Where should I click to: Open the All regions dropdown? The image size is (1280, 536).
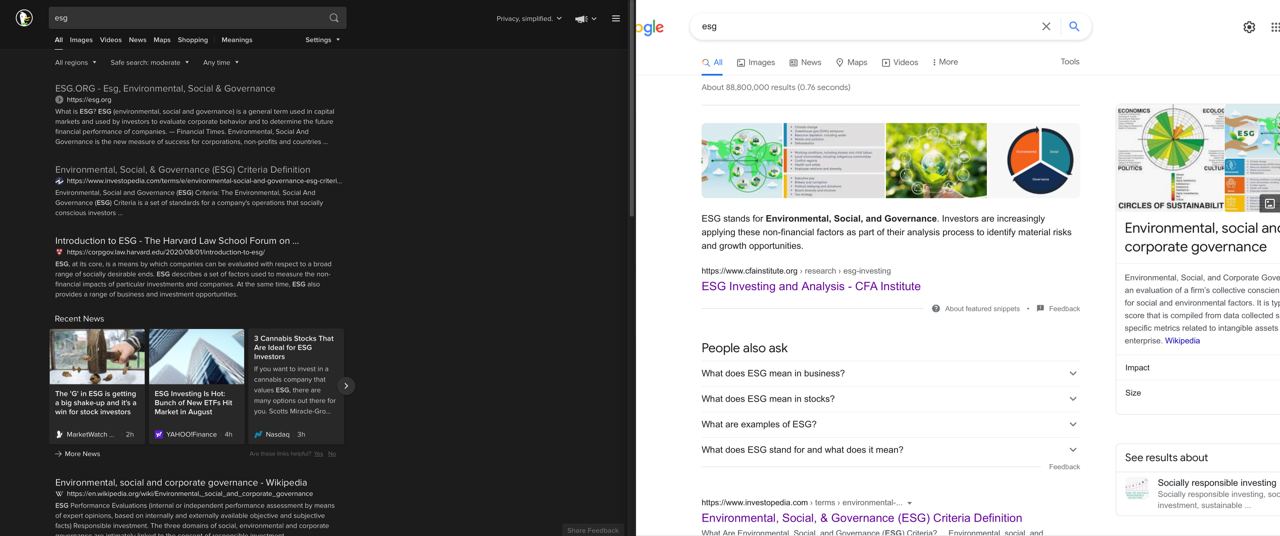[x=76, y=62]
